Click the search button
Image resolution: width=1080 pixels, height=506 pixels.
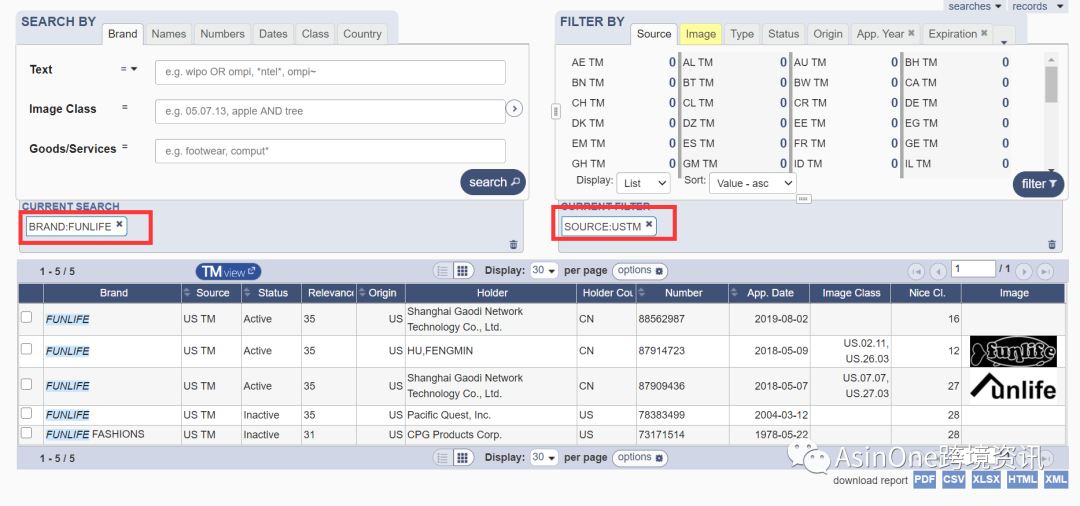[x=493, y=182]
